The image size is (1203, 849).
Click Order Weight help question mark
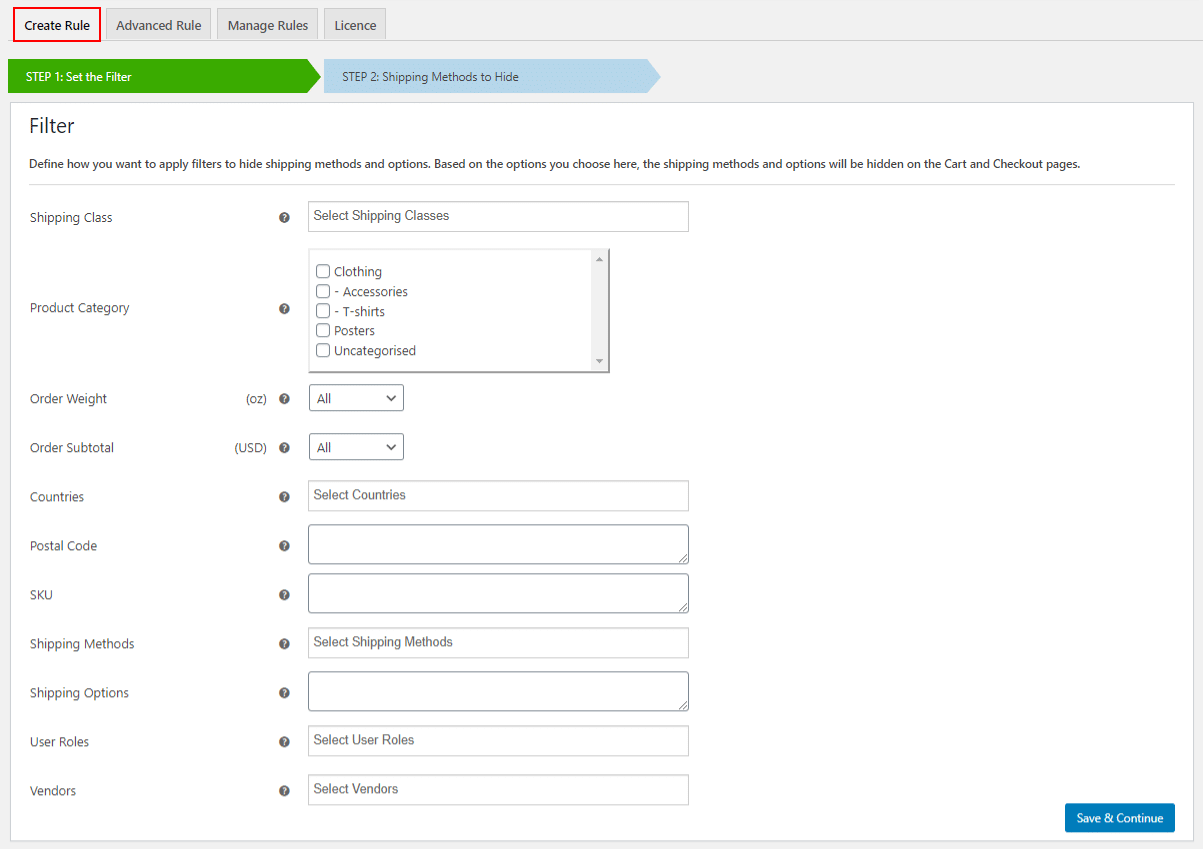284,399
